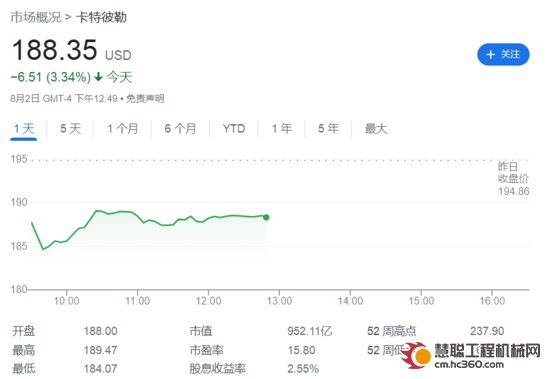The image size is (550, 379).
Task: Click the chart line low point near 185
Action: [x=43, y=249]
